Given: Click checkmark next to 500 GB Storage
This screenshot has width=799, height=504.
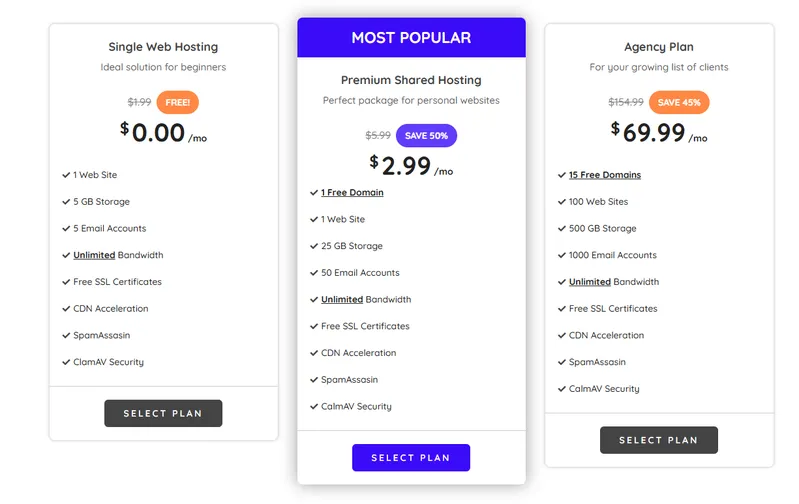Looking at the screenshot, I should (x=562, y=229).
